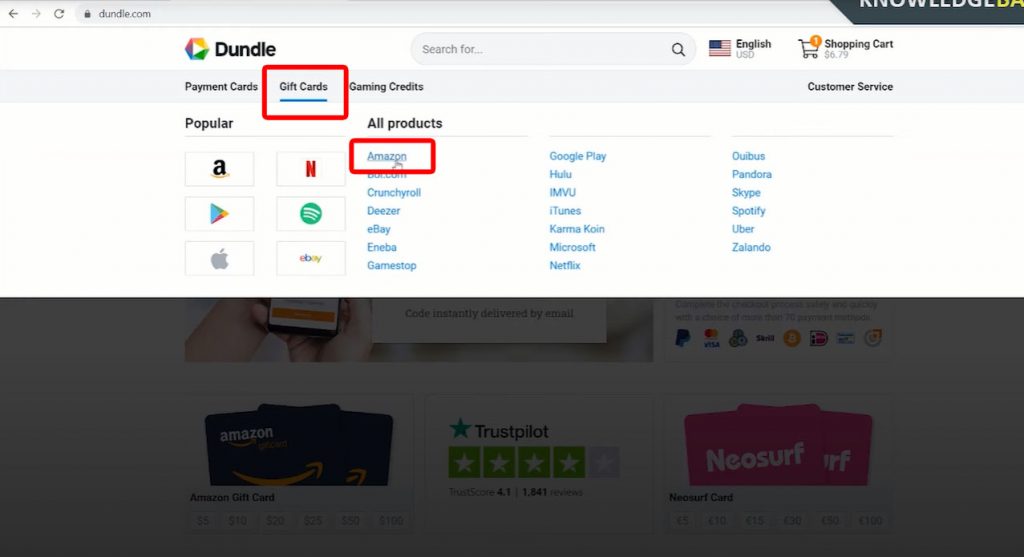Open the Amazon link in All products
1024x557 pixels.
point(387,156)
